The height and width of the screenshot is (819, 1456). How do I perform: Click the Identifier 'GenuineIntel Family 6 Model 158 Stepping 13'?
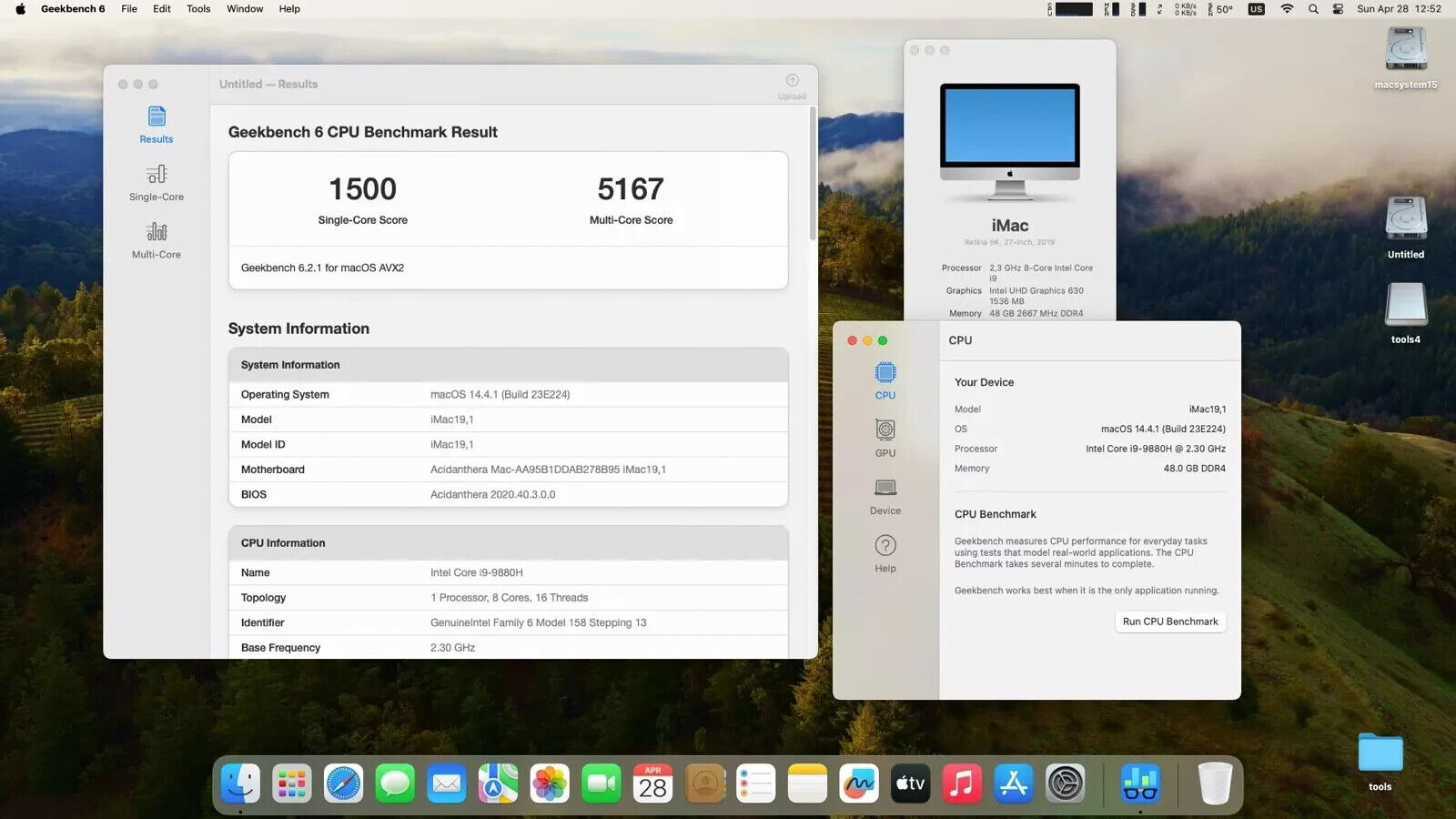(539, 622)
